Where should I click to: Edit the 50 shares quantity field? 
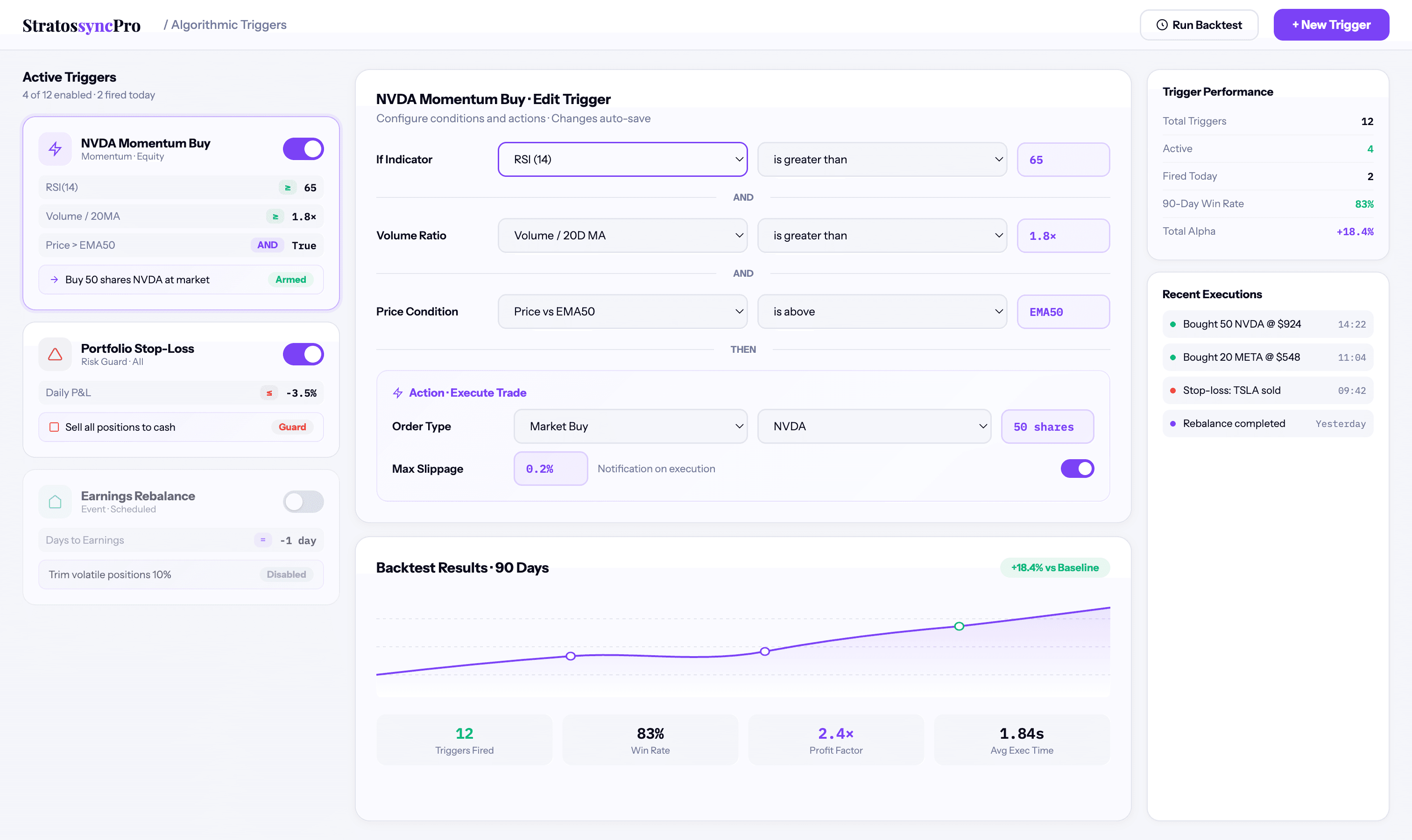pyautogui.click(x=1047, y=426)
